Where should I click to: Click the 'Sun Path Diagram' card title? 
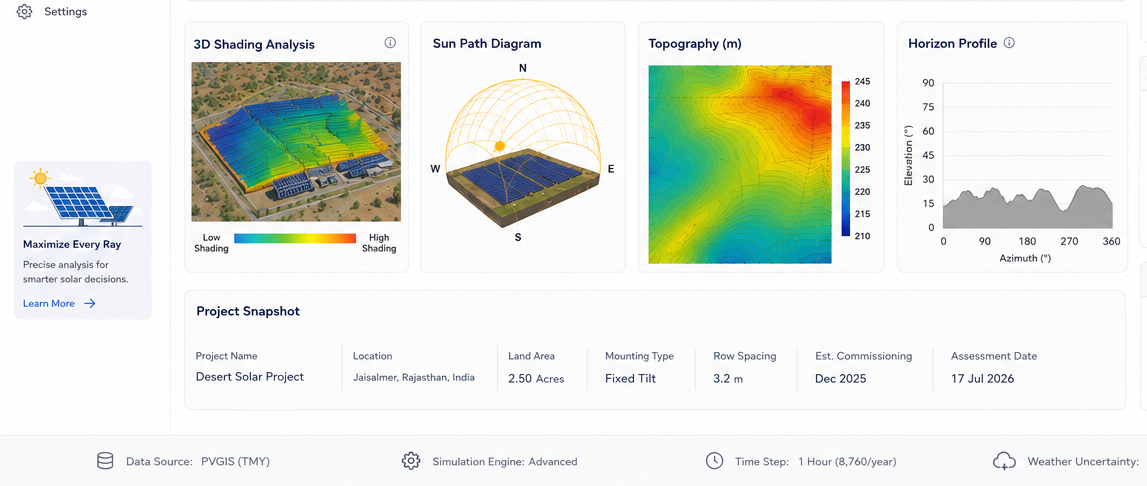pyautogui.click(x=487, y=44)
